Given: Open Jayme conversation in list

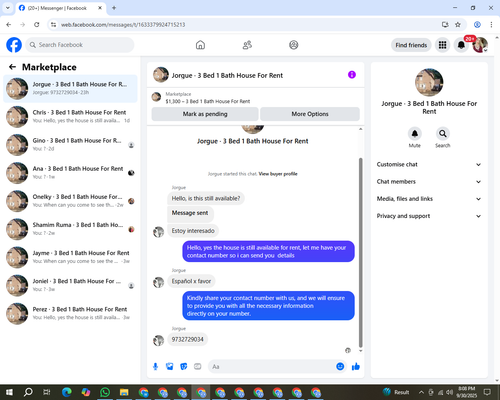Looking at the screenshot, I should click(x=70, y=257).
